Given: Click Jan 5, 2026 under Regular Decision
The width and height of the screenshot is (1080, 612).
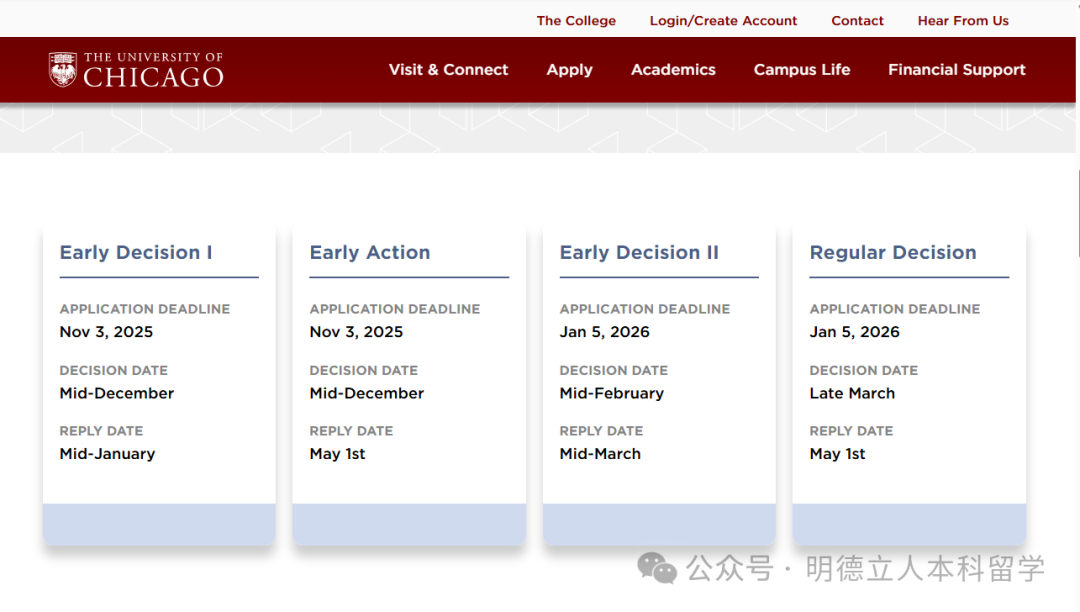Looking at the screenshot, I should point(854,332).
